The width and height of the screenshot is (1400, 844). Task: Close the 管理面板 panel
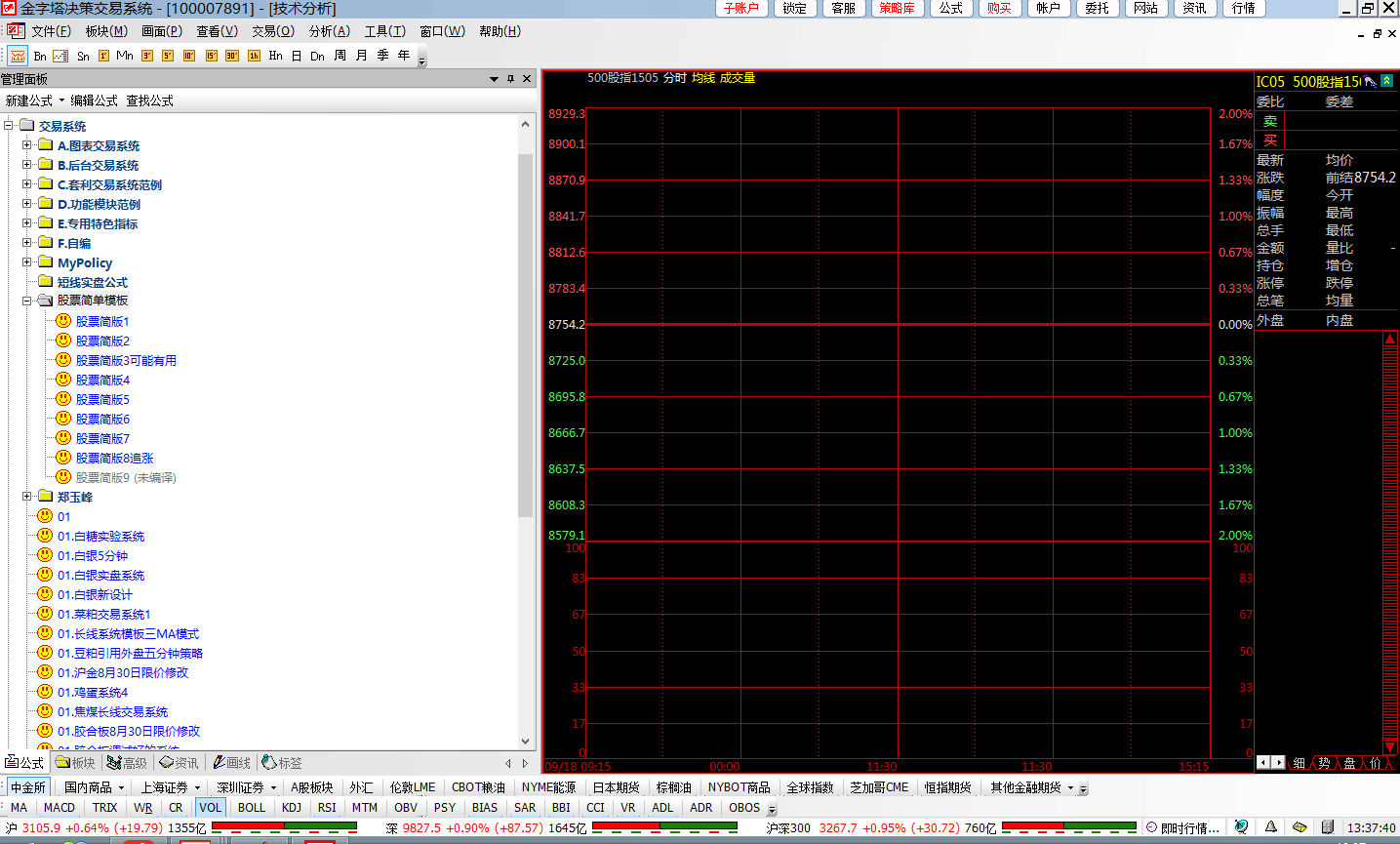(x=527, y=79)
